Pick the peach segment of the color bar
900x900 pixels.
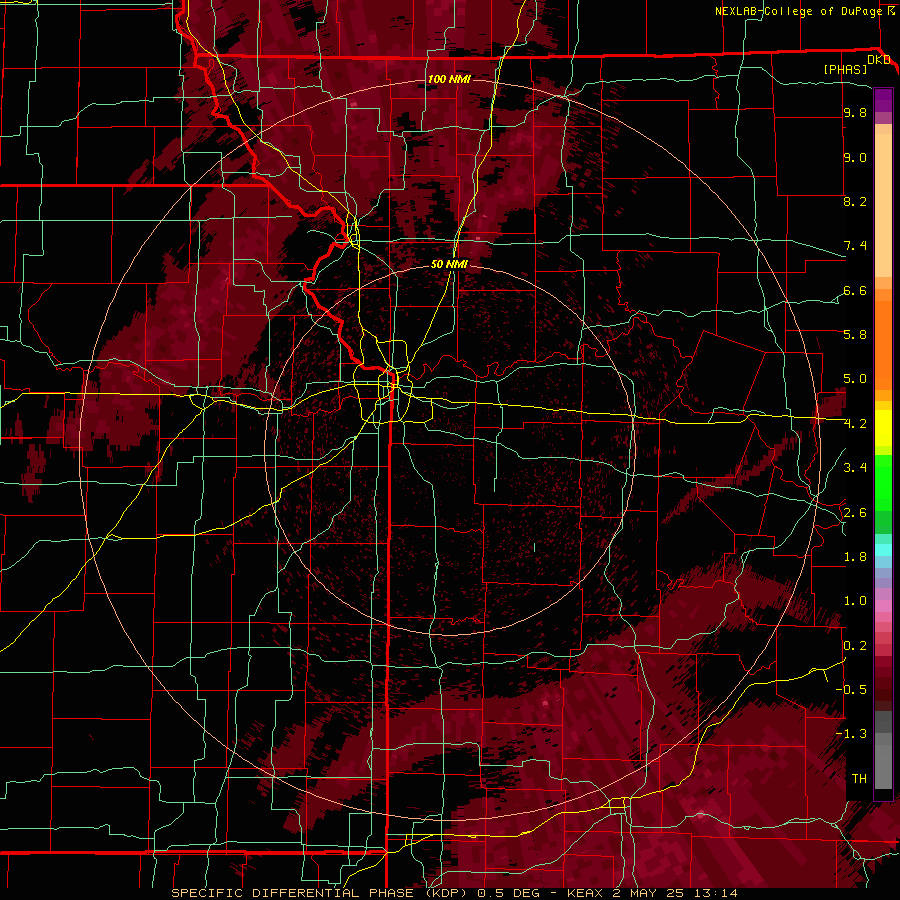pyautogui.click(x=883, y=207)
